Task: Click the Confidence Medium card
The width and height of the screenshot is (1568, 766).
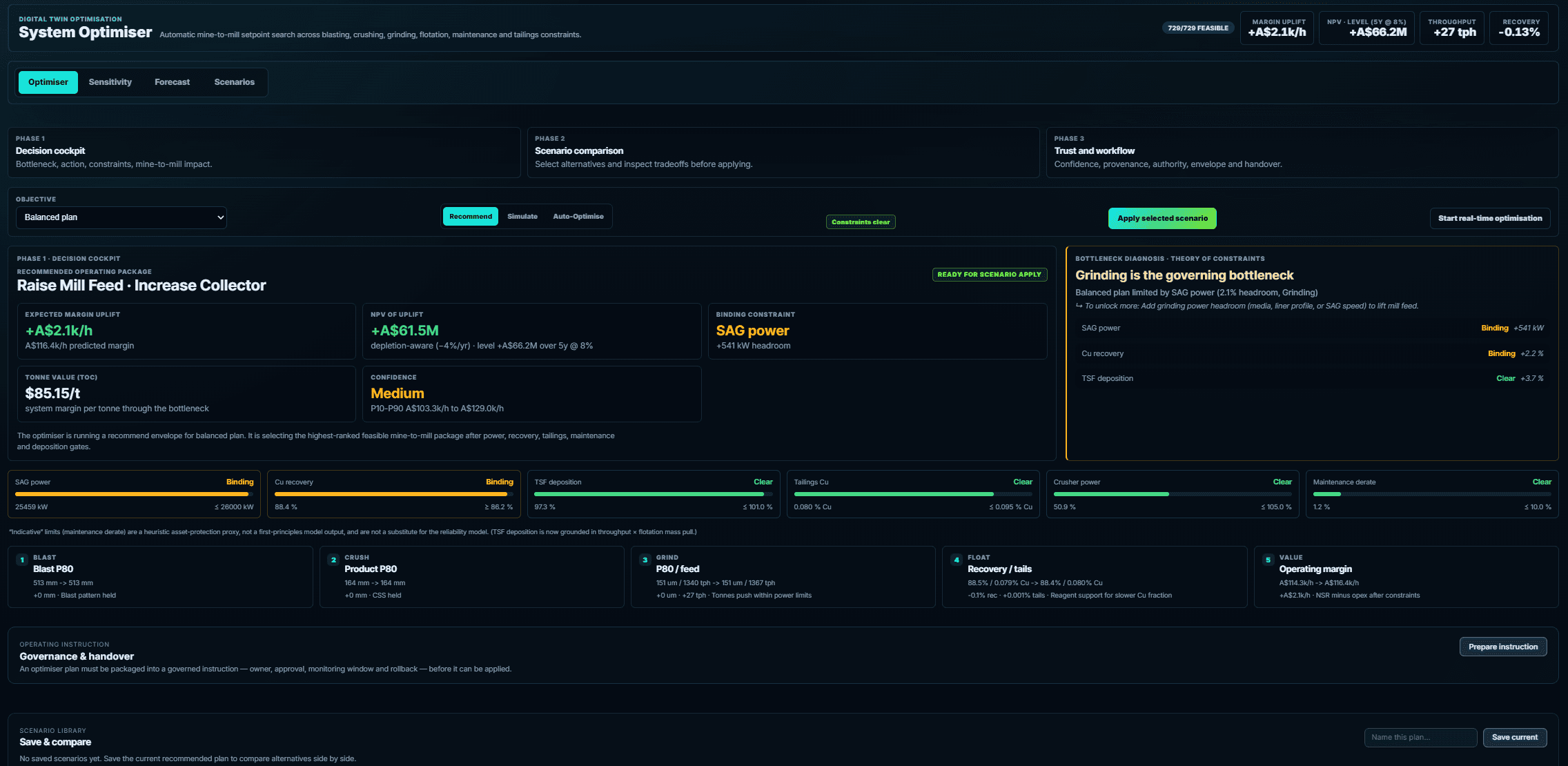Action: [532, 394]
